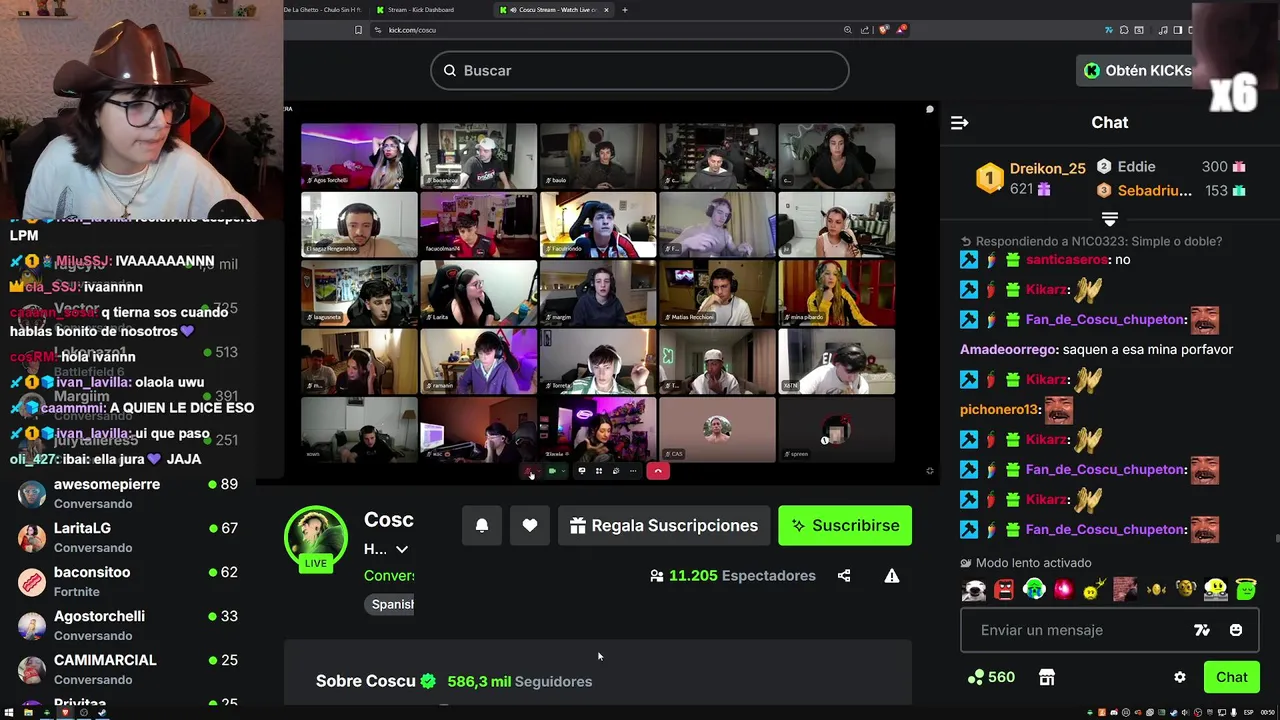The height and width of the screenshot is (720, 1280).
Task: Click 586,3 mil Seguidores text
Action: click(520, 681)
